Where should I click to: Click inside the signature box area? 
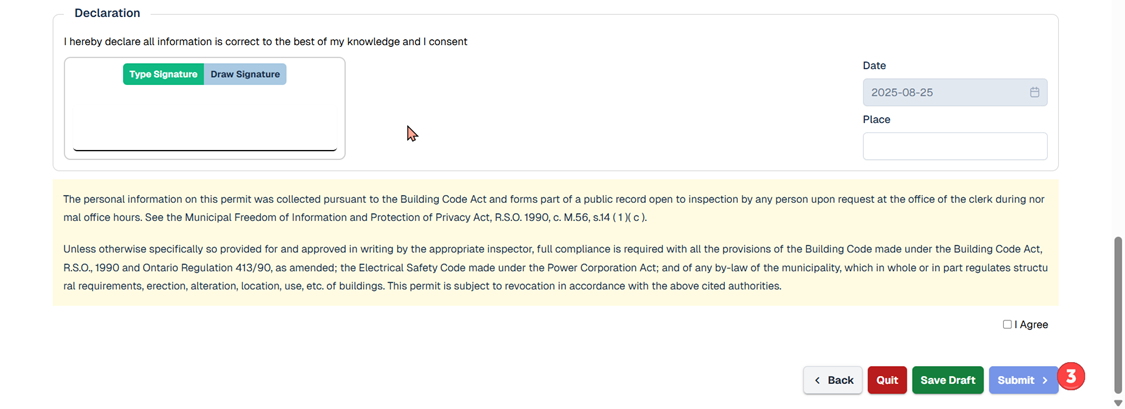point(205,118)
